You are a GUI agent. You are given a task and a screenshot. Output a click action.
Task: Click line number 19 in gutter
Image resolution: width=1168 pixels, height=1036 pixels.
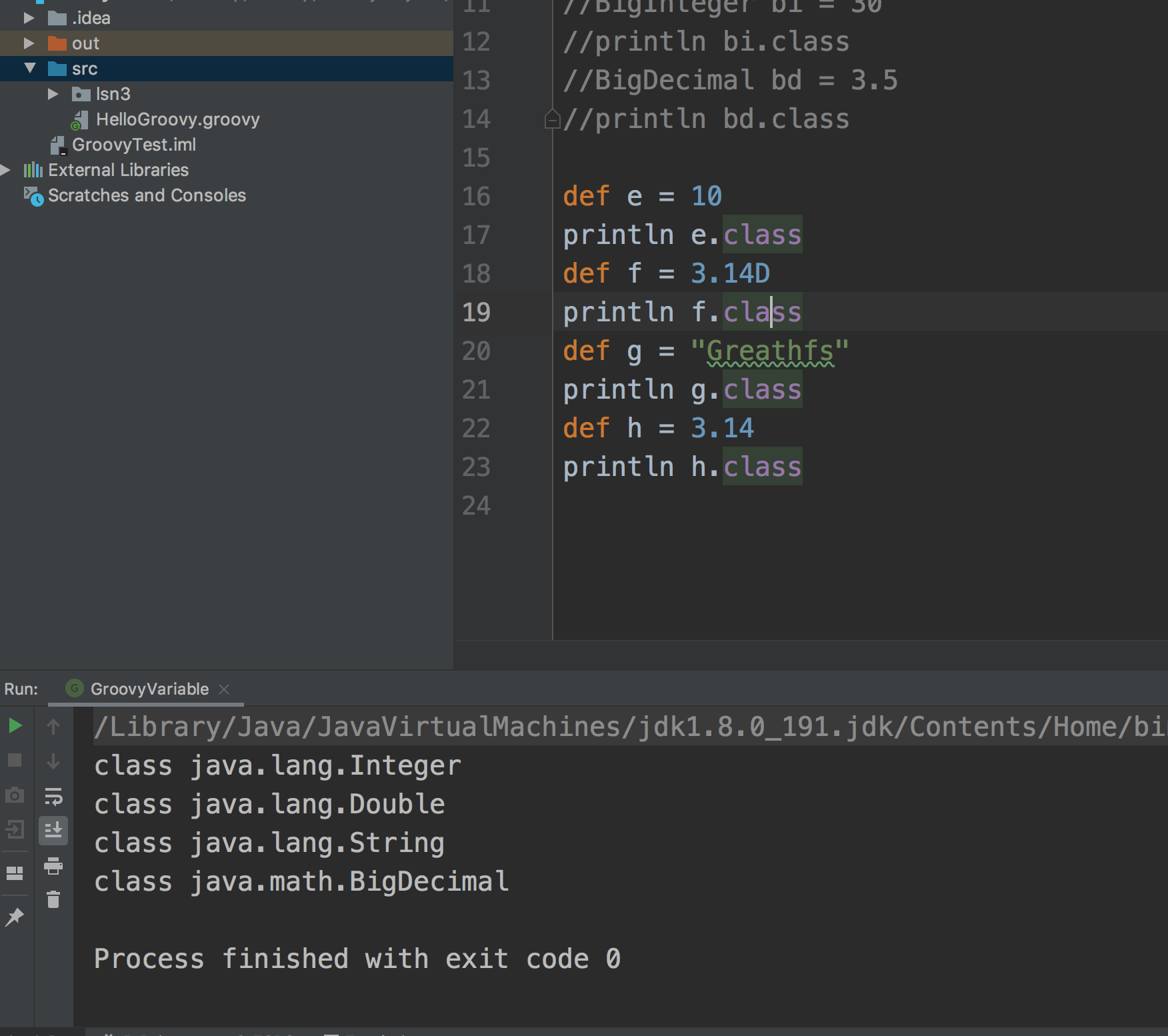point(476,312)
